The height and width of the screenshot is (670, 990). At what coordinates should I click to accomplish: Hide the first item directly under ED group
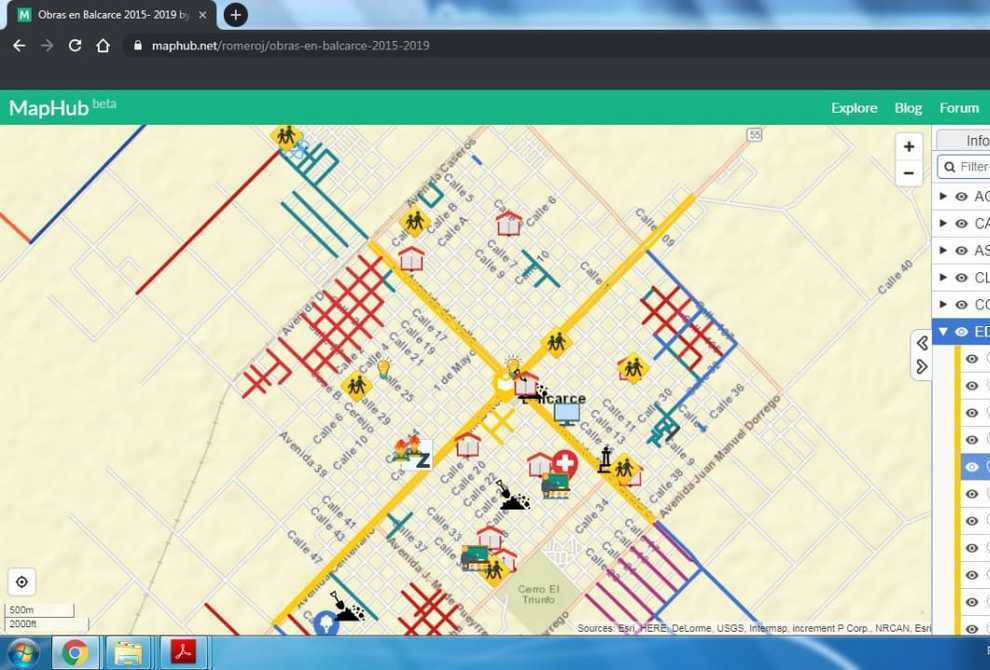[972, 359]
